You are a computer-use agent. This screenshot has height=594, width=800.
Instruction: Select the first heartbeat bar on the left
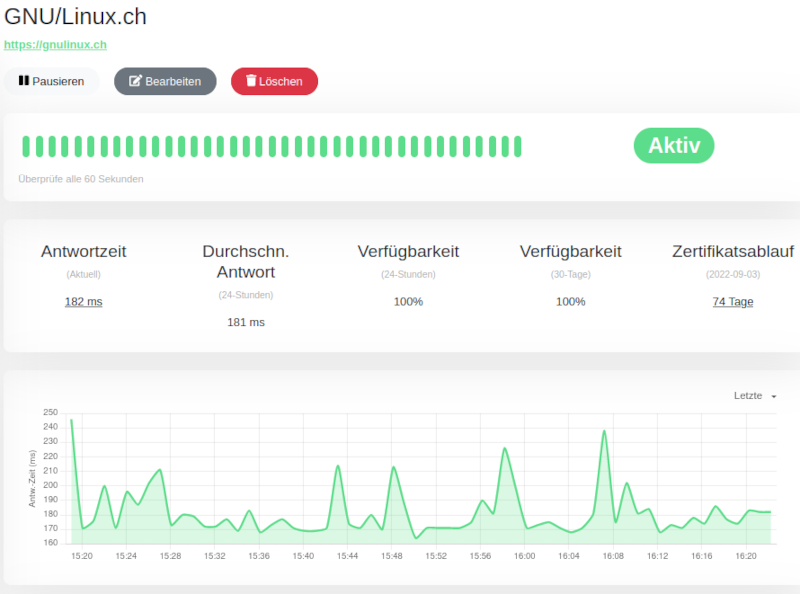tap(26, 146)
